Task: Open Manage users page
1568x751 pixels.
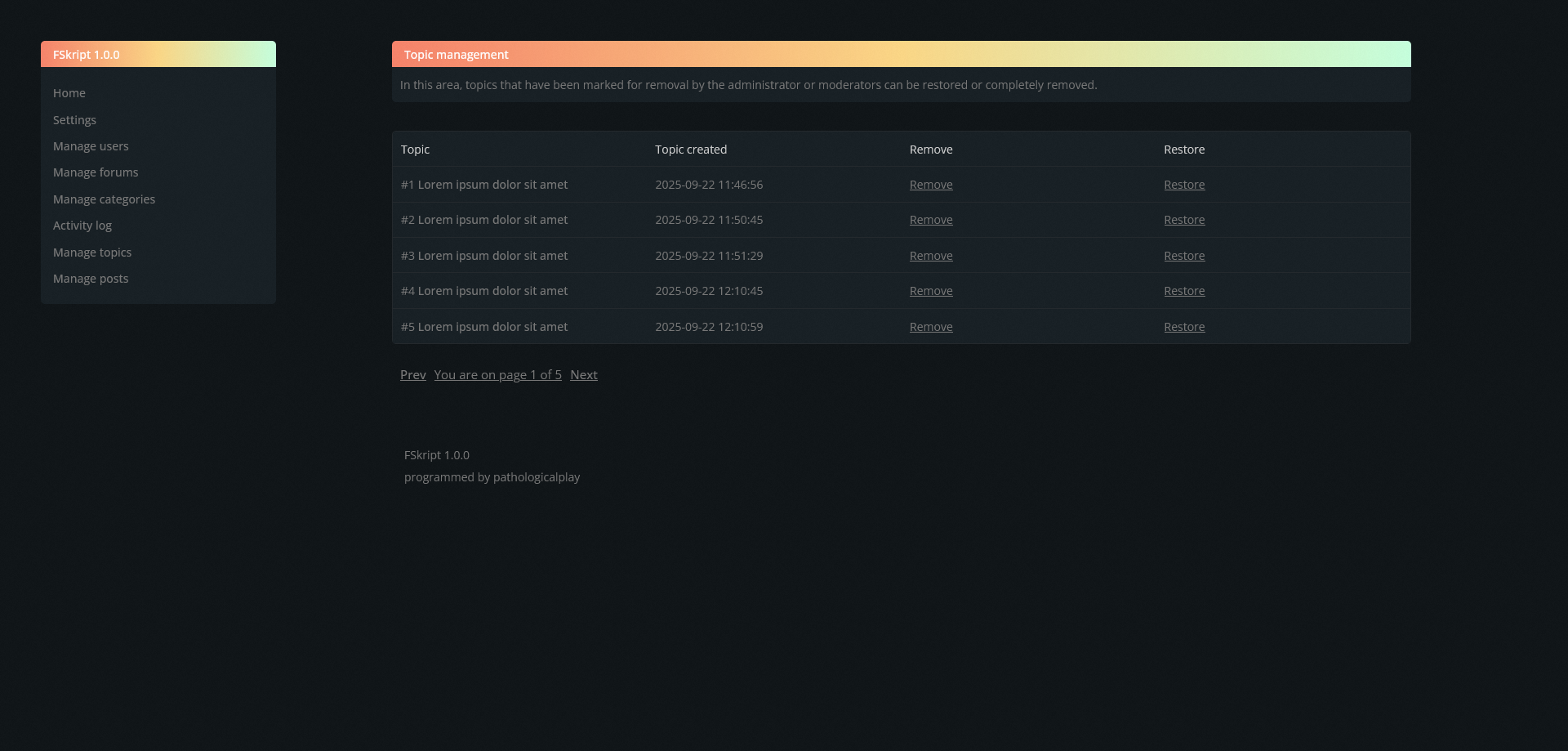Action: tap(91, 146)
